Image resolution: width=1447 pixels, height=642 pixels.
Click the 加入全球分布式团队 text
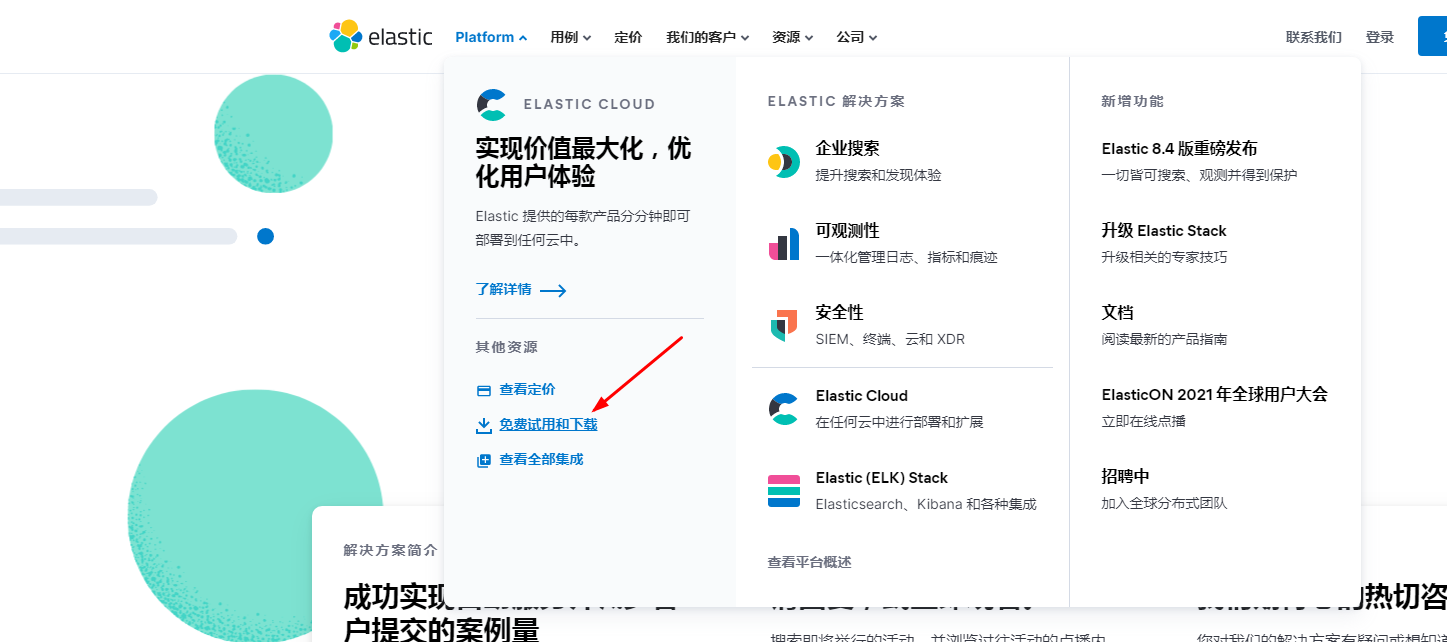(1165, 503)
